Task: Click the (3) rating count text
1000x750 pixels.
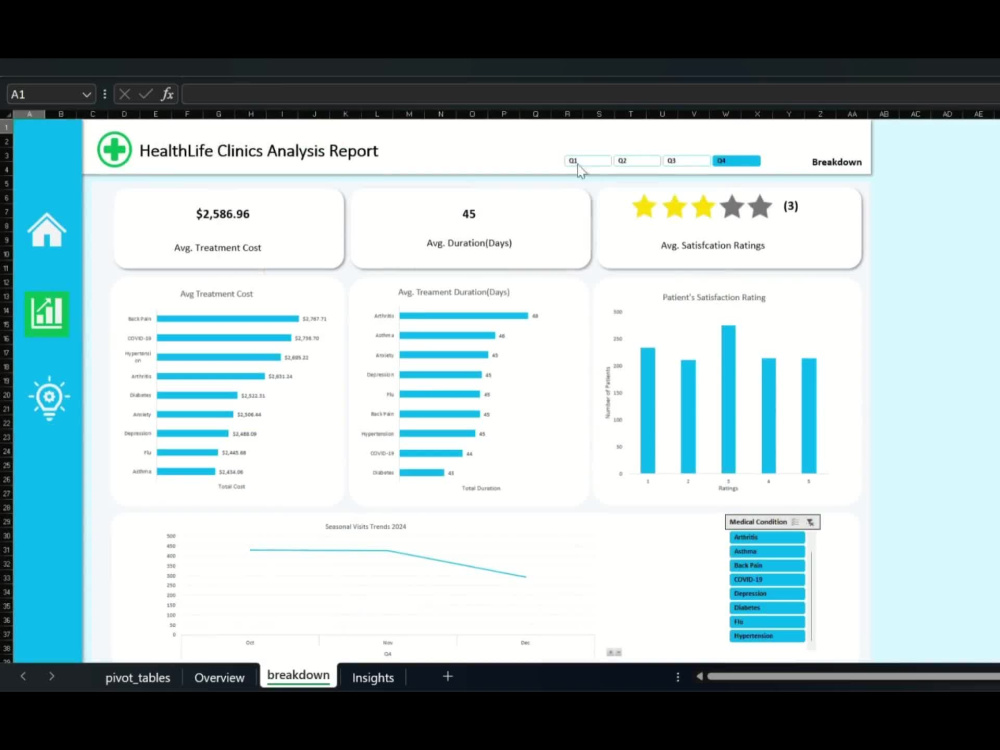Action: tap(791, 206)
